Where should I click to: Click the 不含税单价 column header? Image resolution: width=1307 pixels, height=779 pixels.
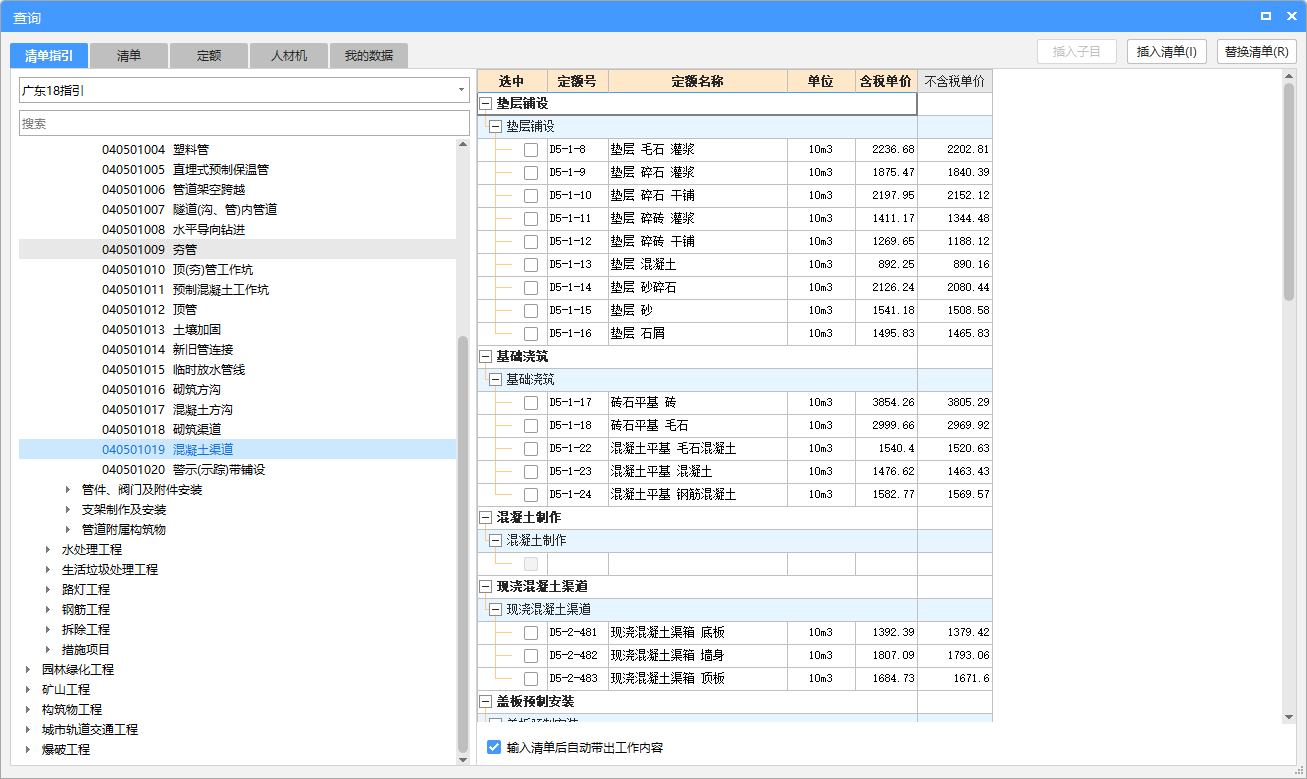[x=954, y=81]
